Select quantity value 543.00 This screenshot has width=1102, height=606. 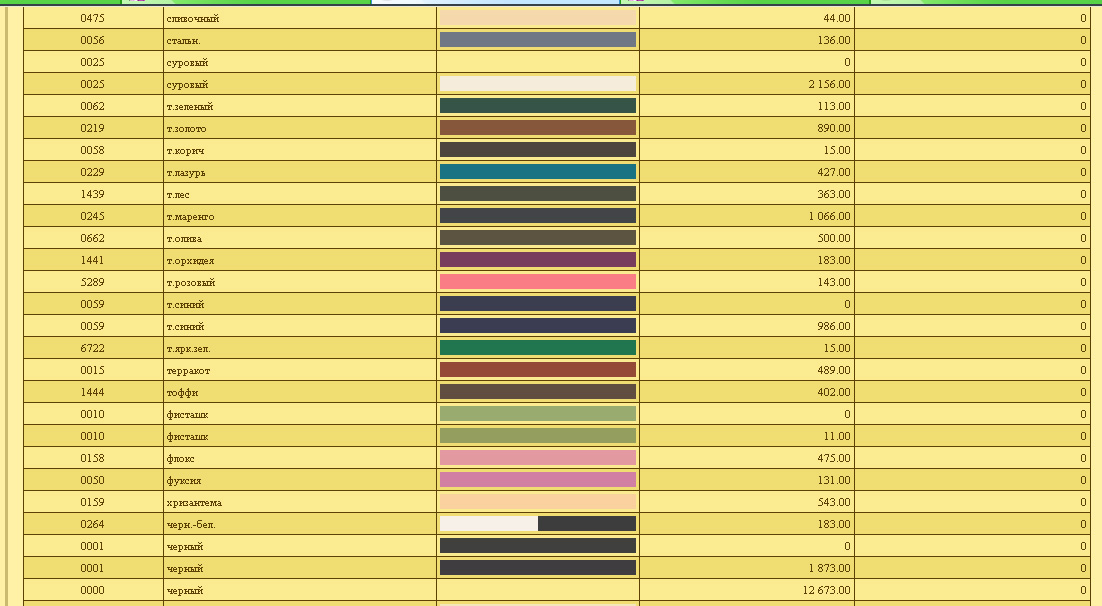click(x=834, y=503)
